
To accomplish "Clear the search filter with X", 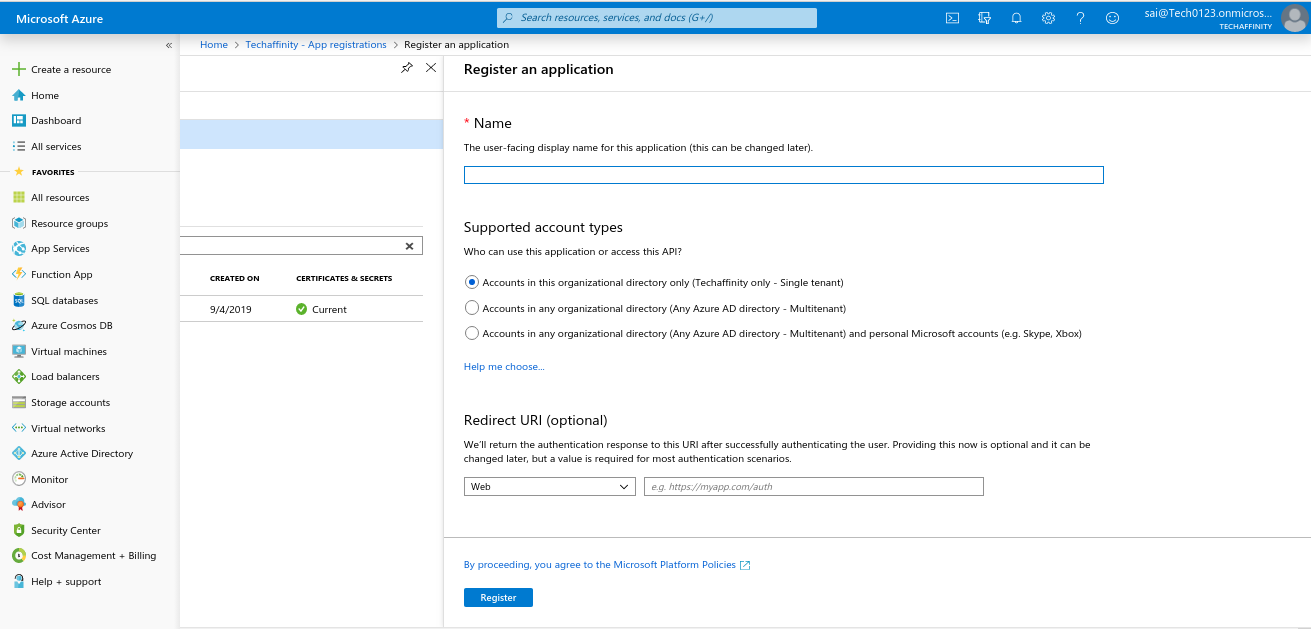I will (x=409, y=245).
